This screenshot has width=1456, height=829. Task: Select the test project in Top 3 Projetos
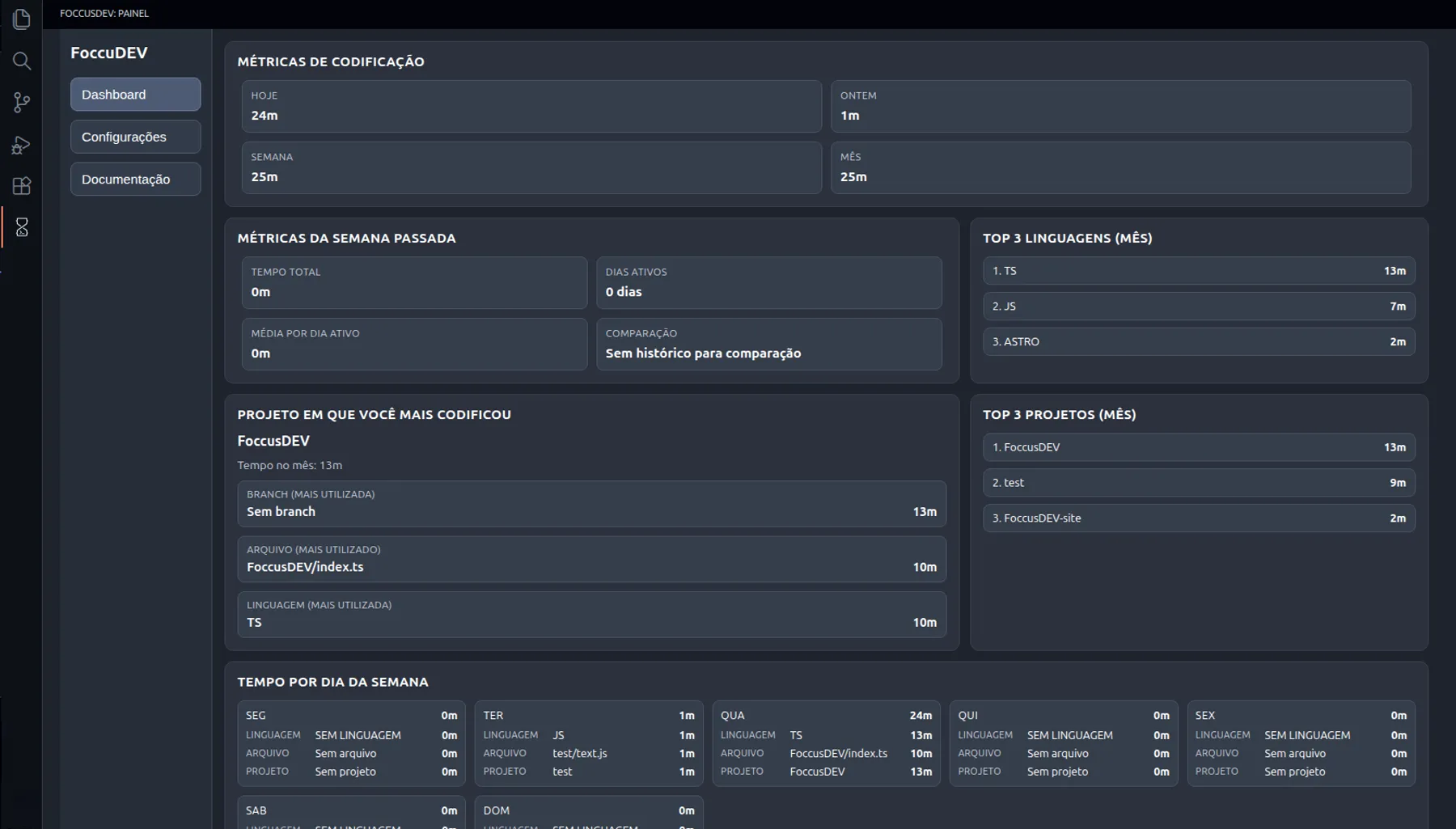click(x=1198, y=482)
